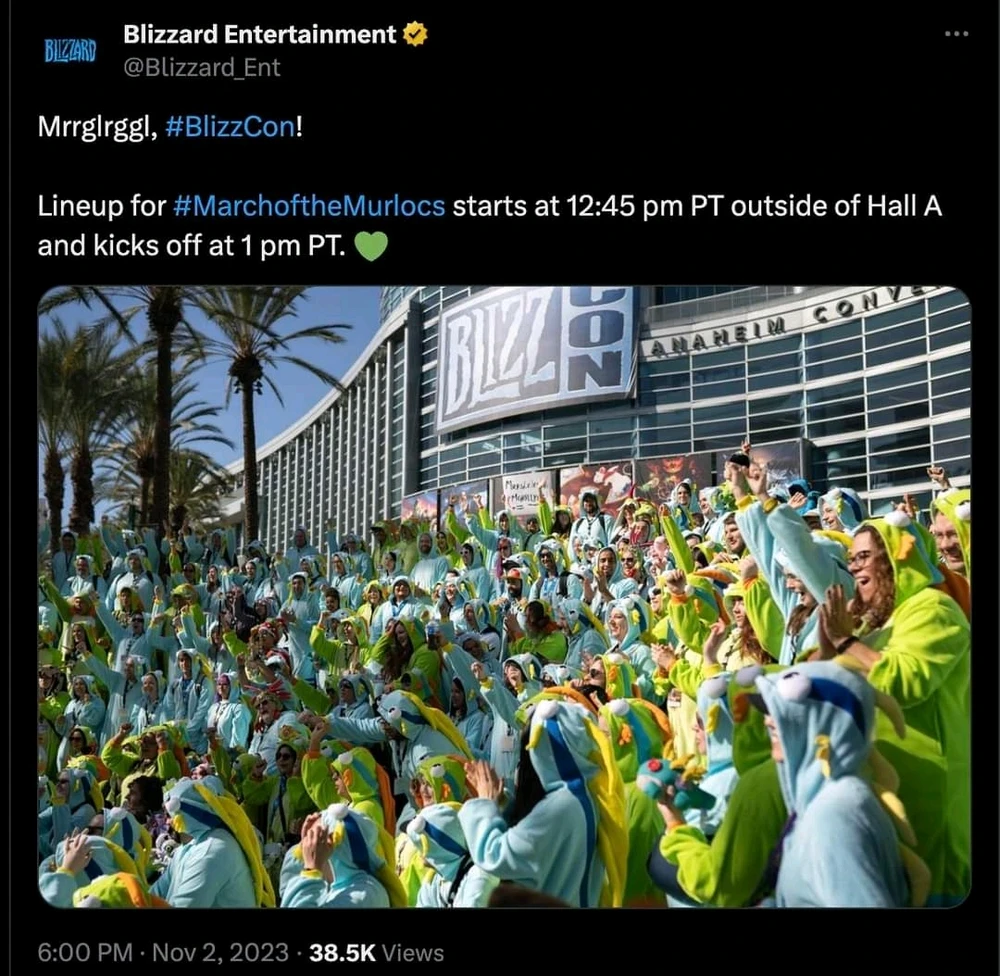Screen dimensions: 1000x976
Task: Click the 6:00 PM timestamp
Action: (x=85, y=952)
